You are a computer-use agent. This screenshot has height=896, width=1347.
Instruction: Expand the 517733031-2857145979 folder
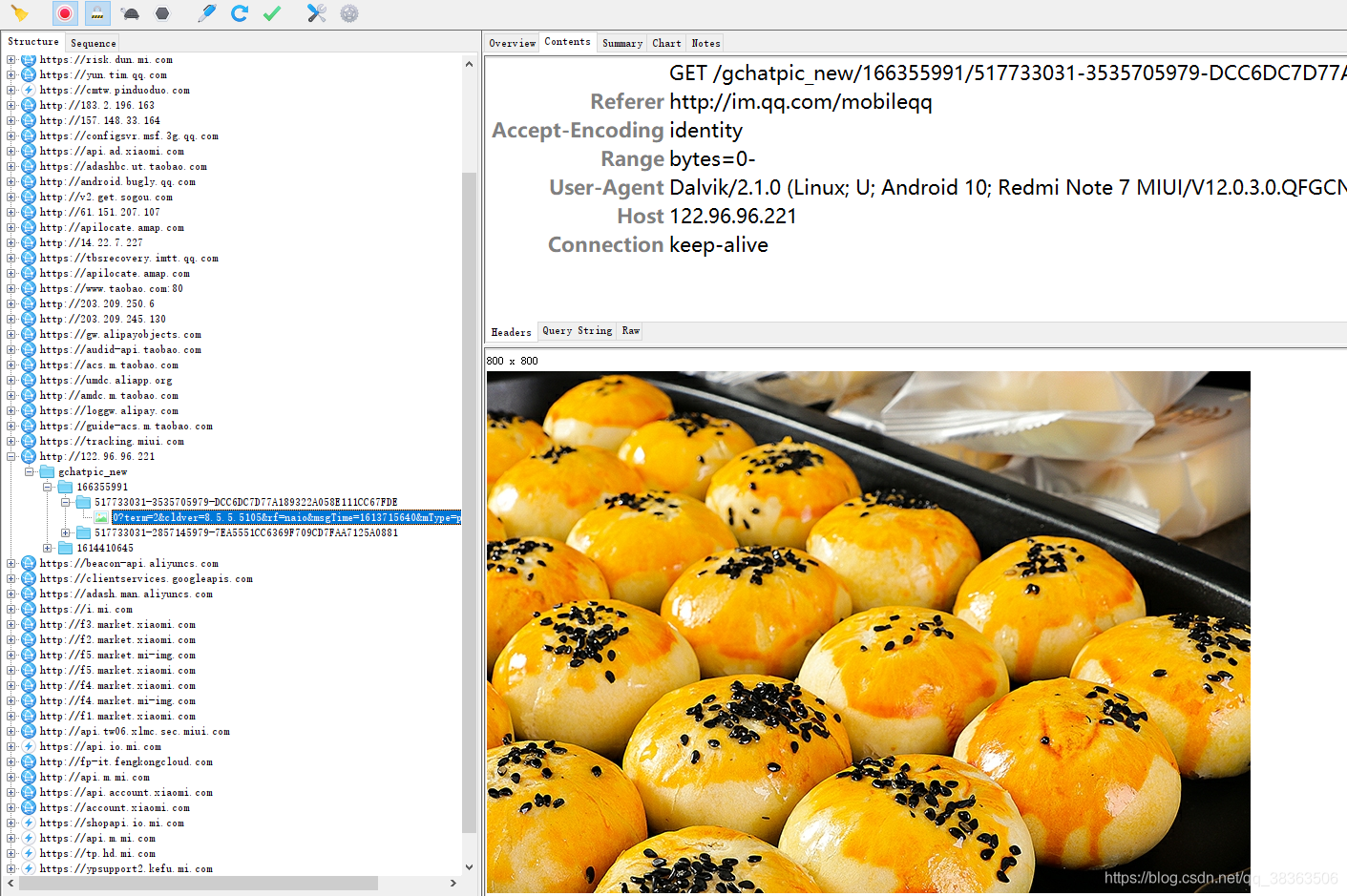point(66,533)
